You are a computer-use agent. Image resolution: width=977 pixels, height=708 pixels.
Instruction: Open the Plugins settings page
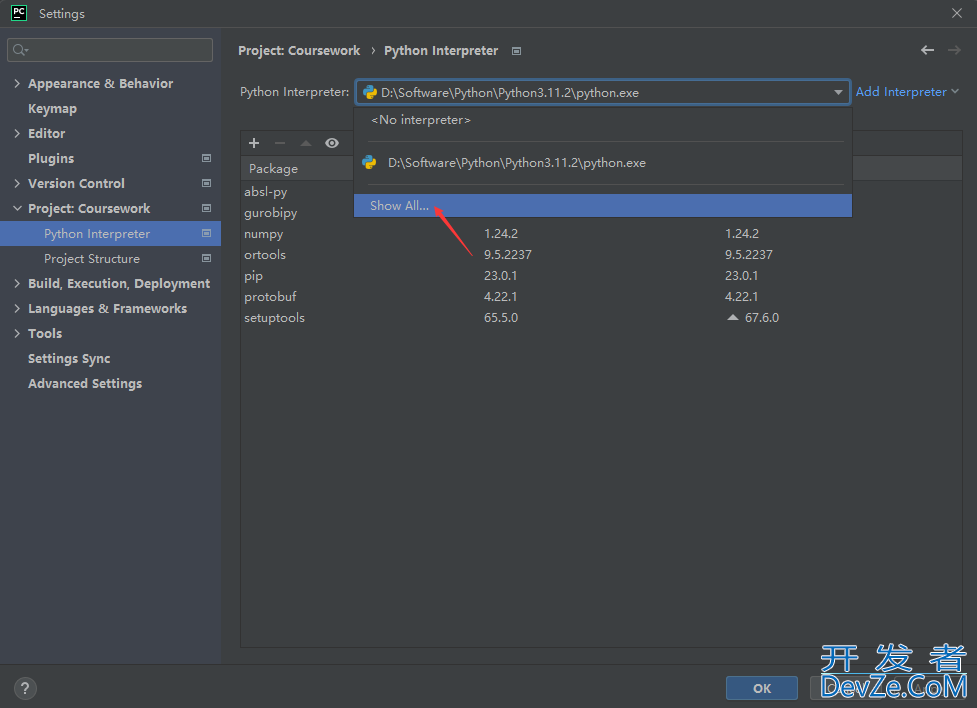pyautogui.click(x=51, y=158)
